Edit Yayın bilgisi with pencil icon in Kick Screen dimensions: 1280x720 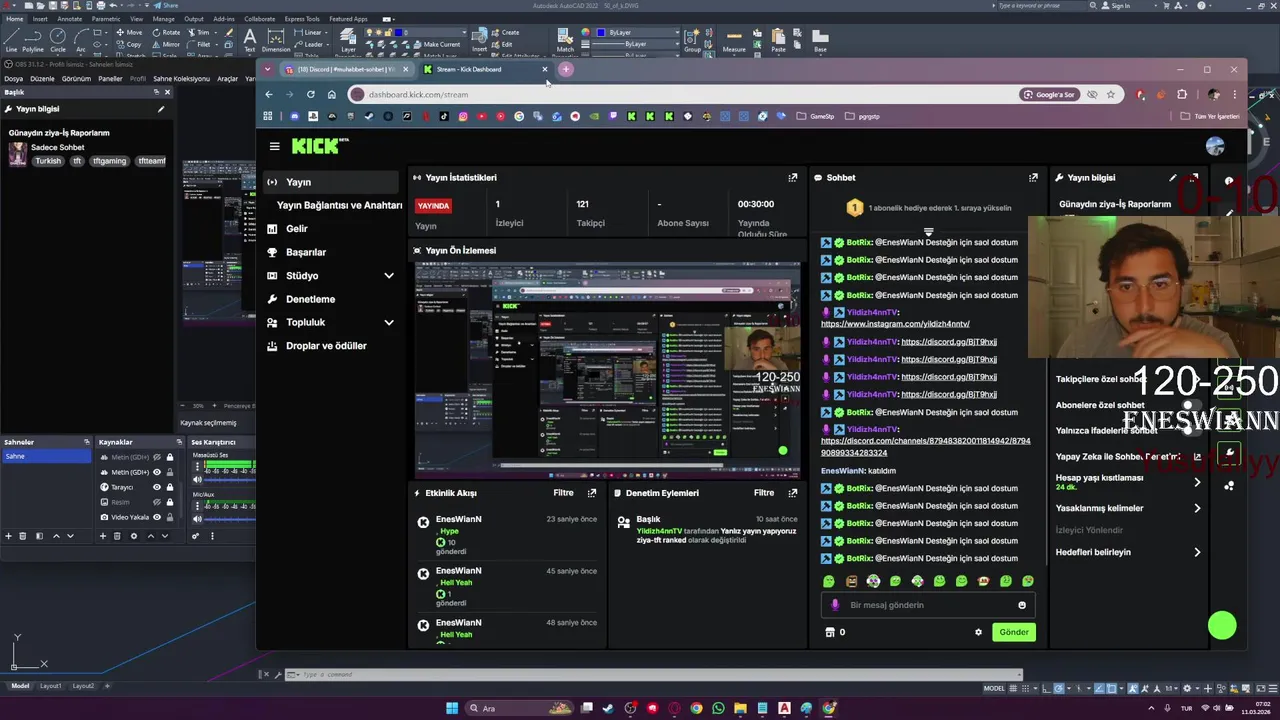(1173, 177)
